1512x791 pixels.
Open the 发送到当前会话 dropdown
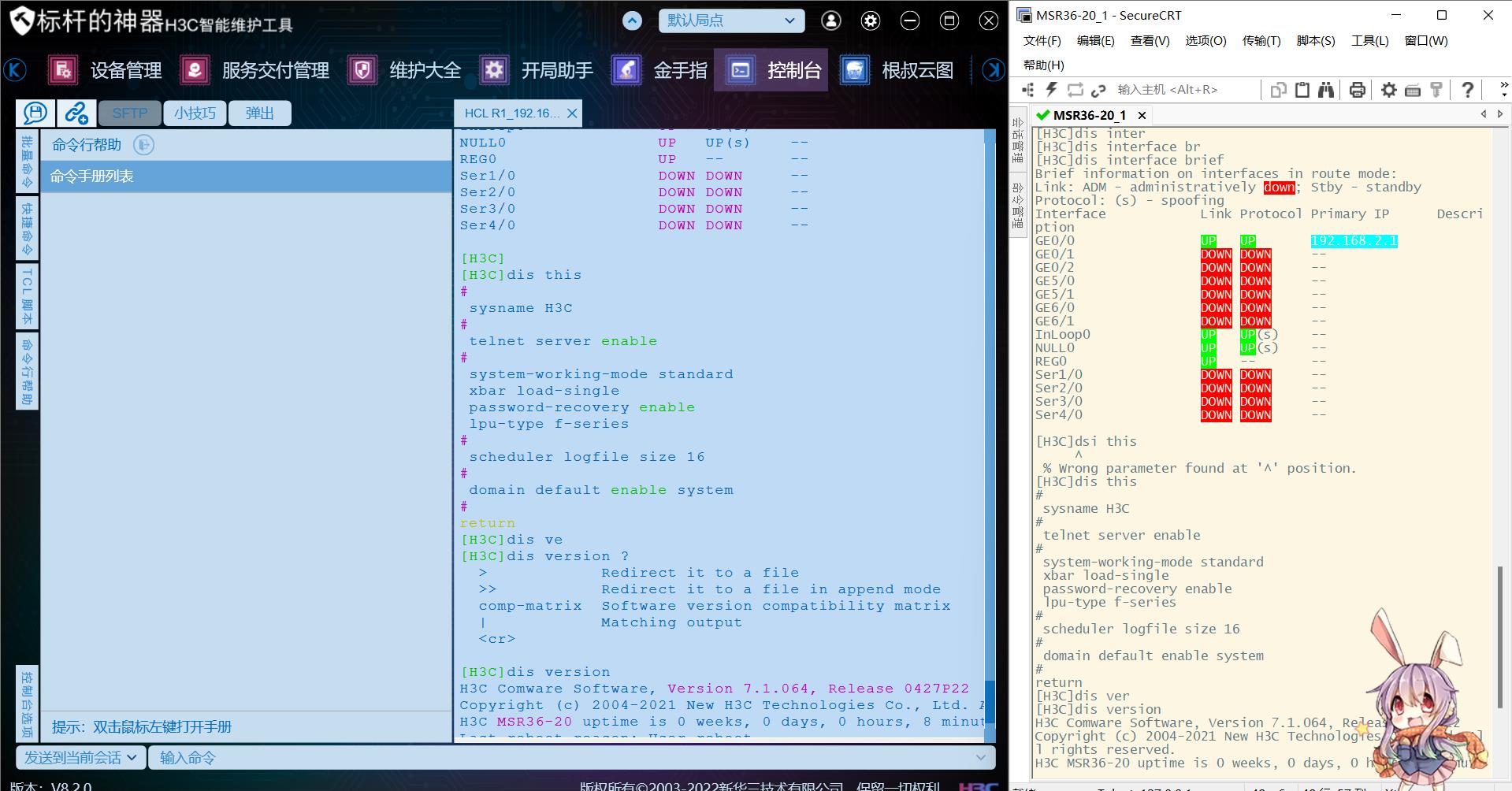[80, 758]
